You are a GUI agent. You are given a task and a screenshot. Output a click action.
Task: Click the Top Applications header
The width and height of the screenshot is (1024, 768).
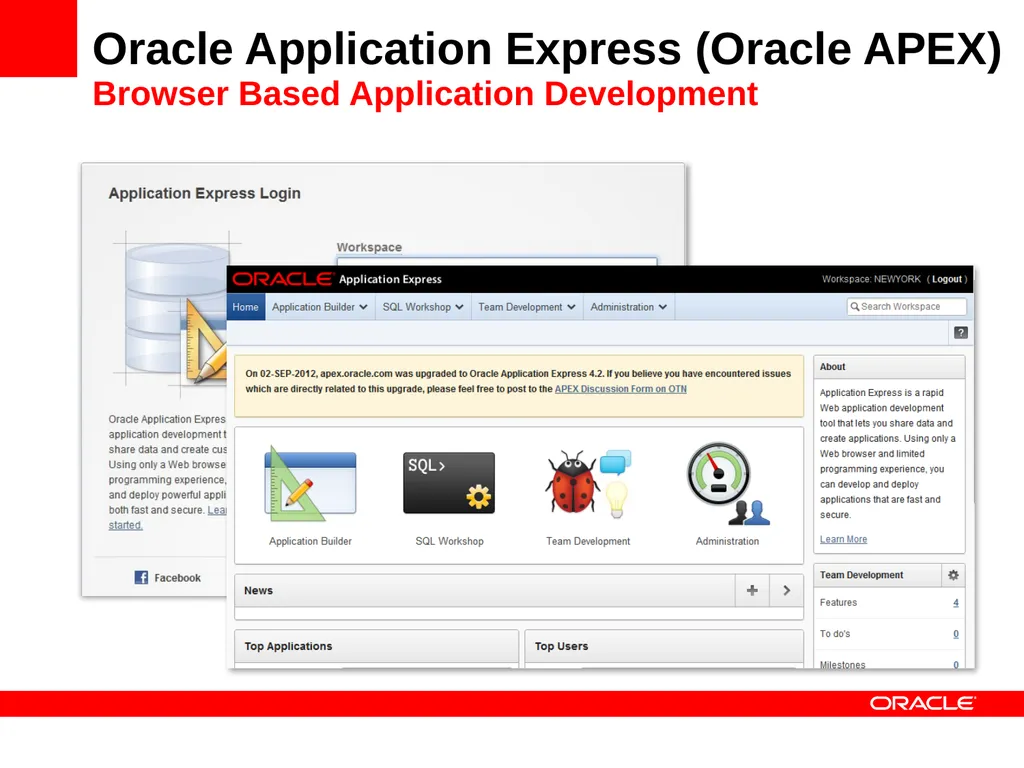pyautogui.click(x=377, y=647)
